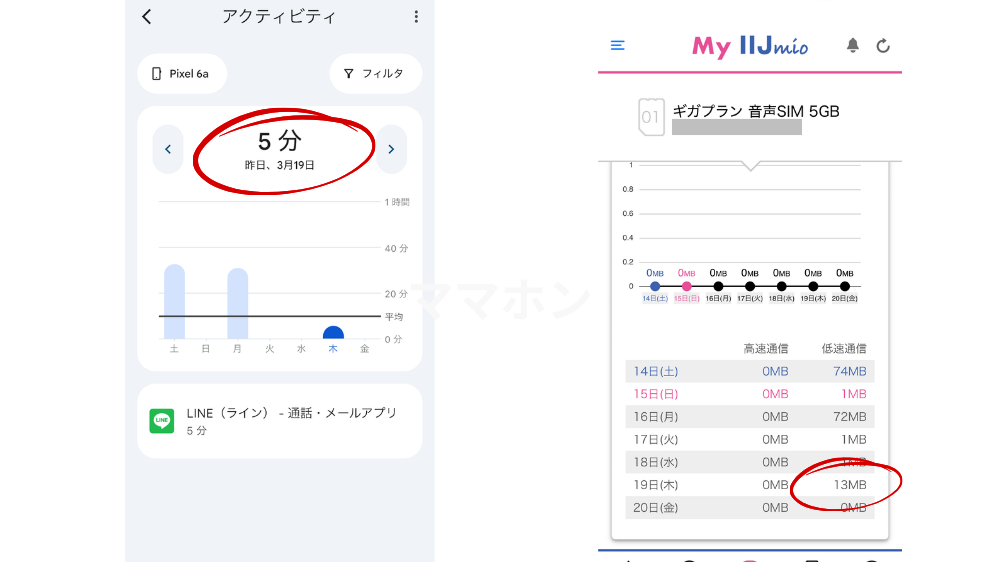Select 16日(月) data point on graph
Viewport: 1000px width, 562px height.
[718, 286]
